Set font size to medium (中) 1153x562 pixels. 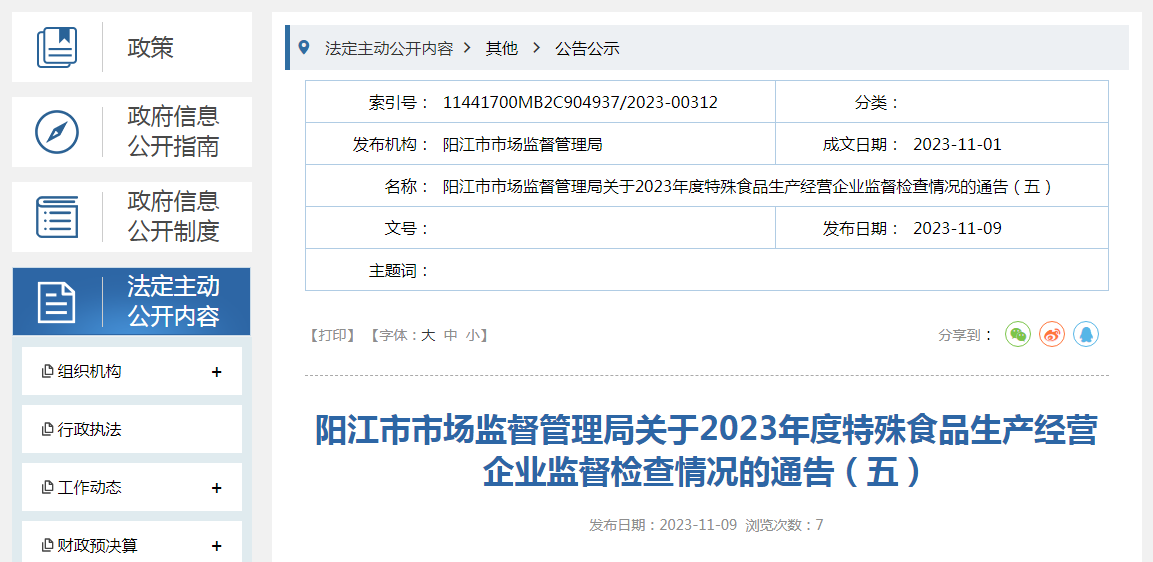pyautogui.click(x=450, y=336)
